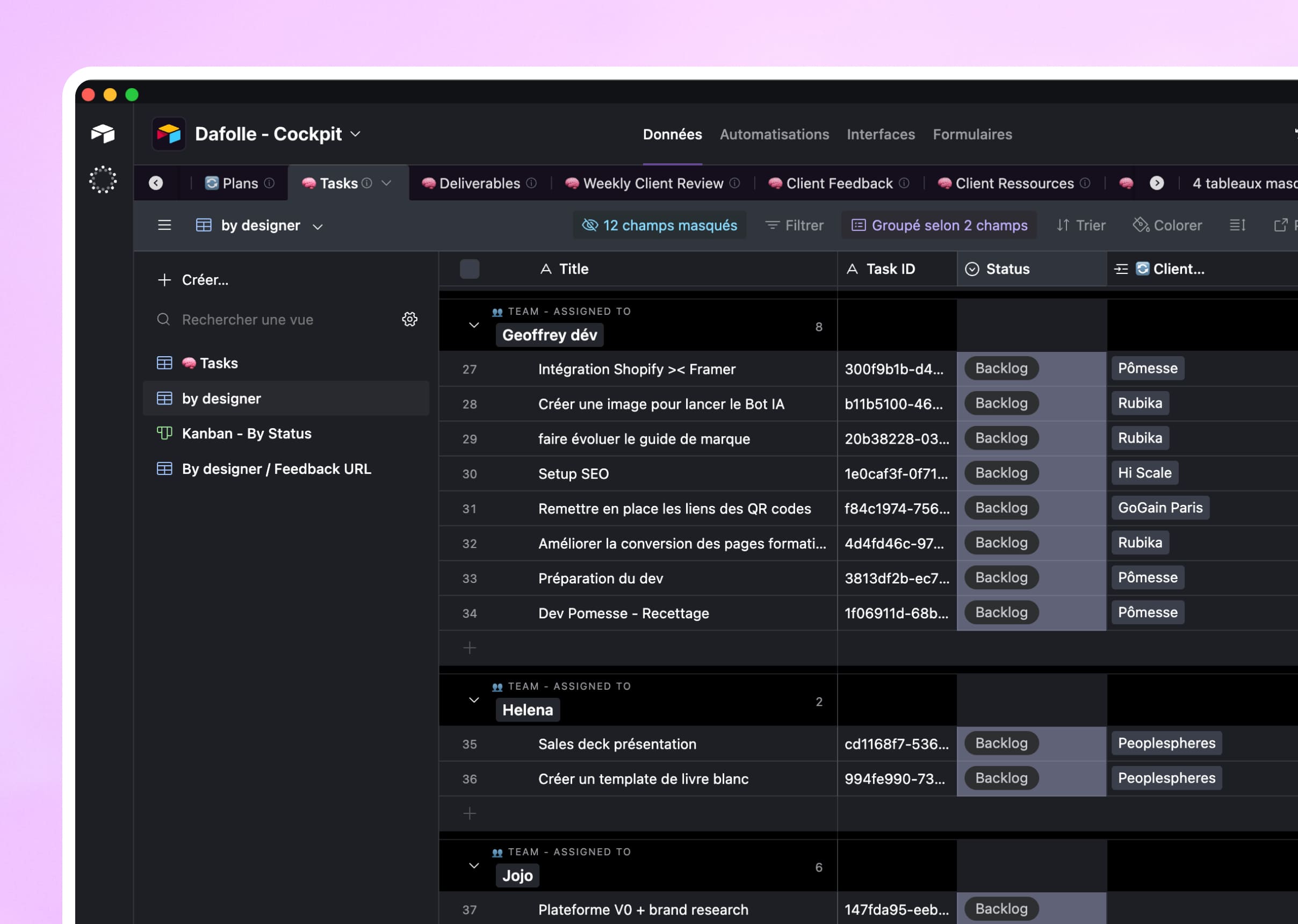Switch to the Automatisations tab
Viewport: 1298px width, 924px height.
[x=774, y=134]
